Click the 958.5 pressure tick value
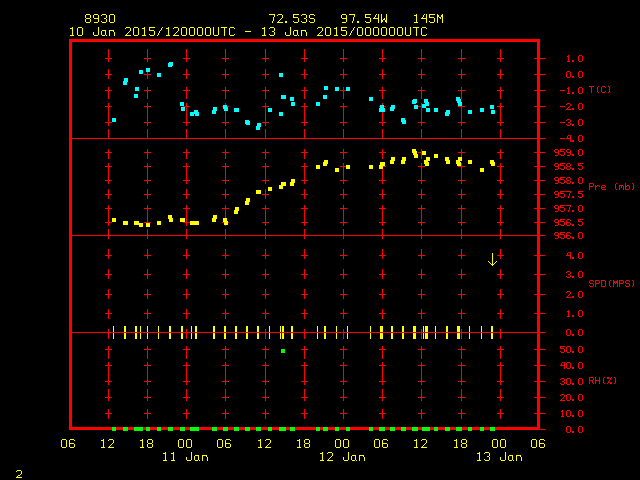This screenshot has height=480, width=640. pyautogui.click(x=569, y=167)
